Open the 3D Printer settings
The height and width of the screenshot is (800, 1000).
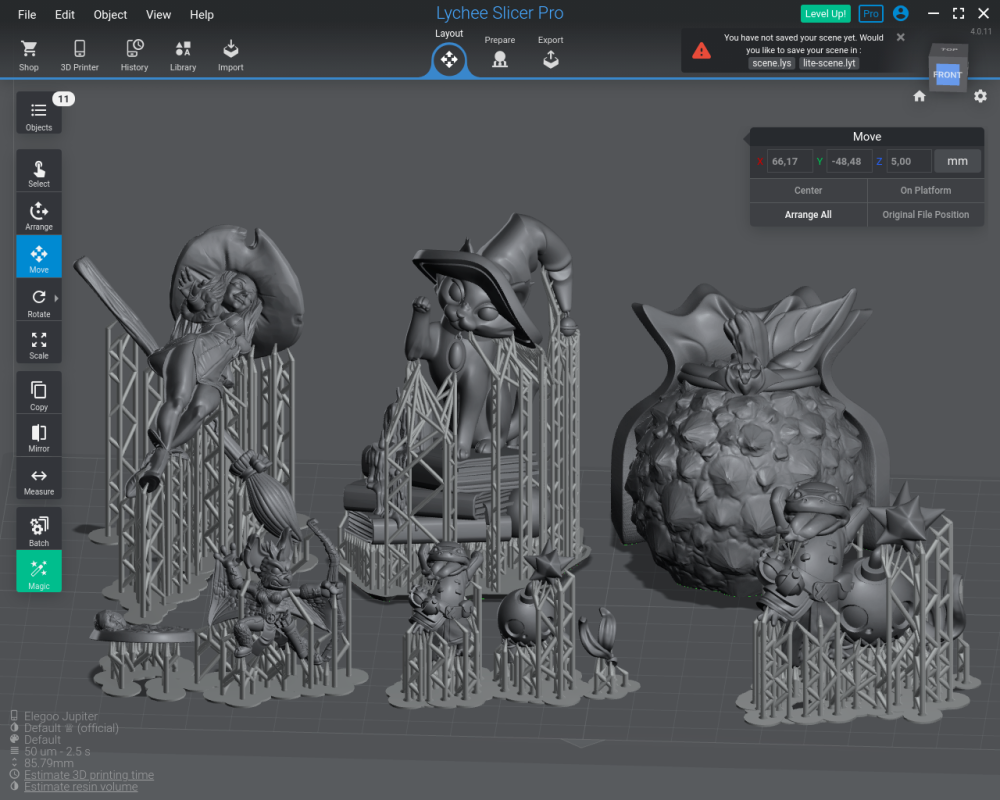point(80,55)
